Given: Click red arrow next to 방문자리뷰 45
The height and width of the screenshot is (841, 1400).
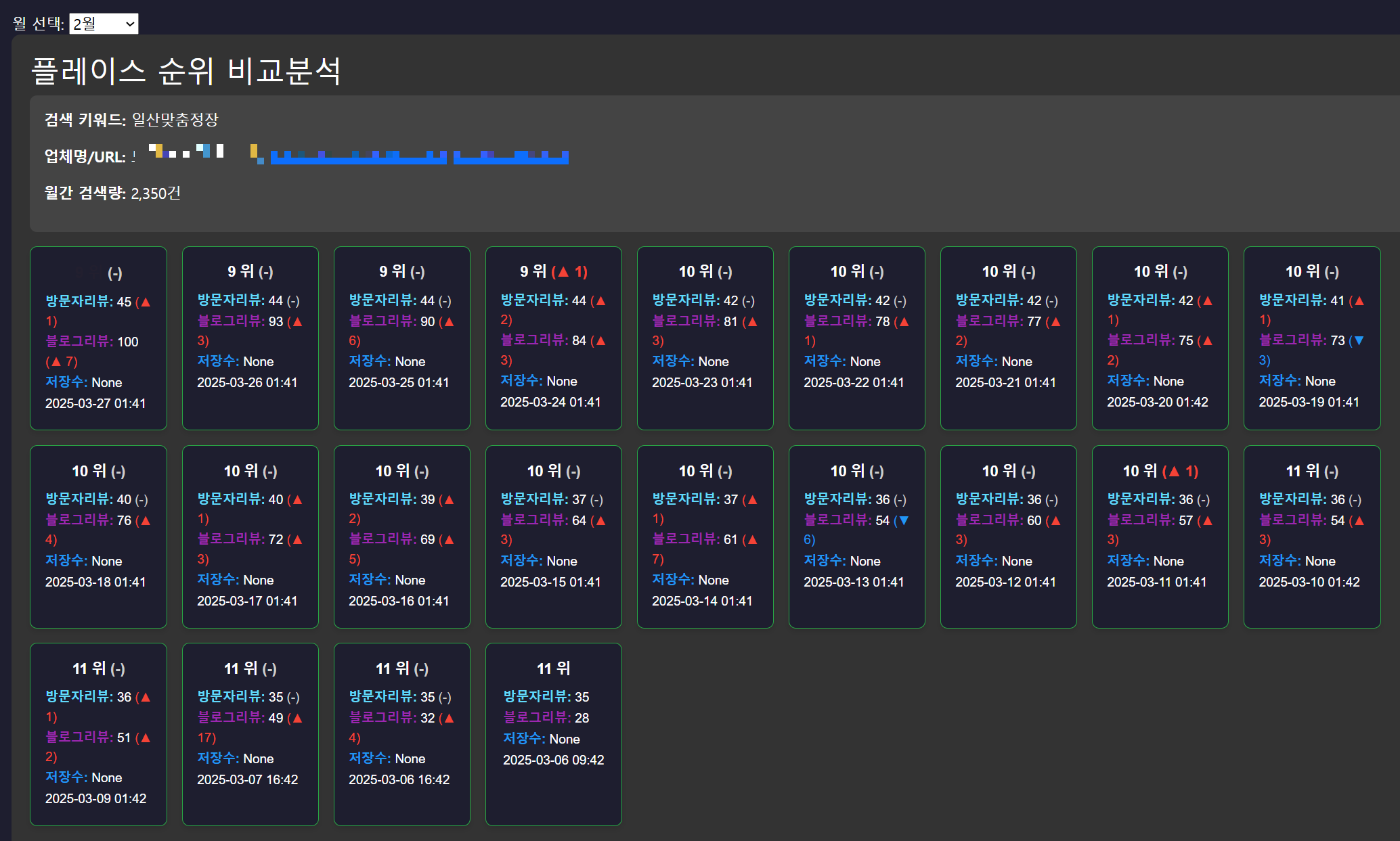Looking at the screenshot, I should point(145,302).
